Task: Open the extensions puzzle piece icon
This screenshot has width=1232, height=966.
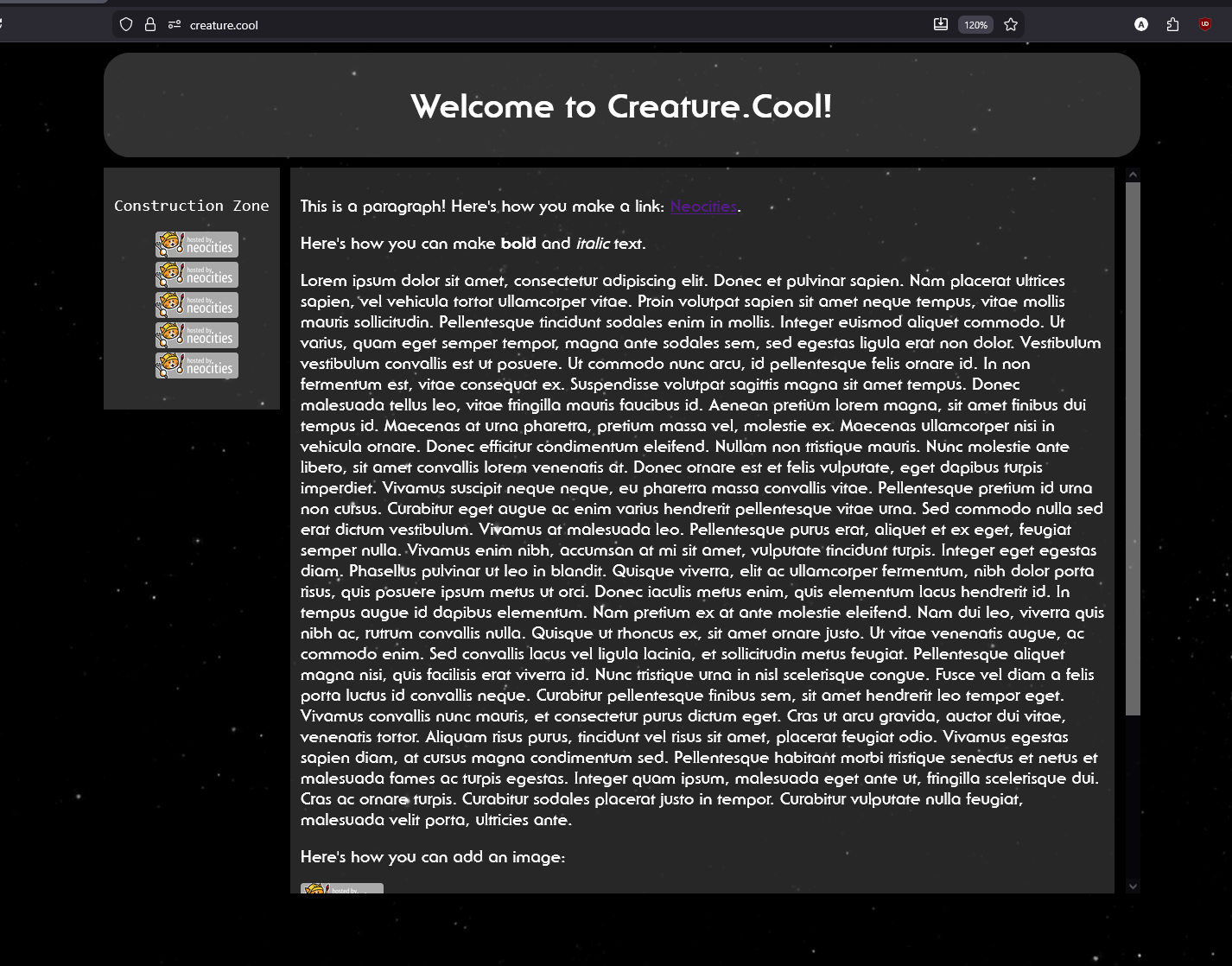Action: tap(1172, 25)
